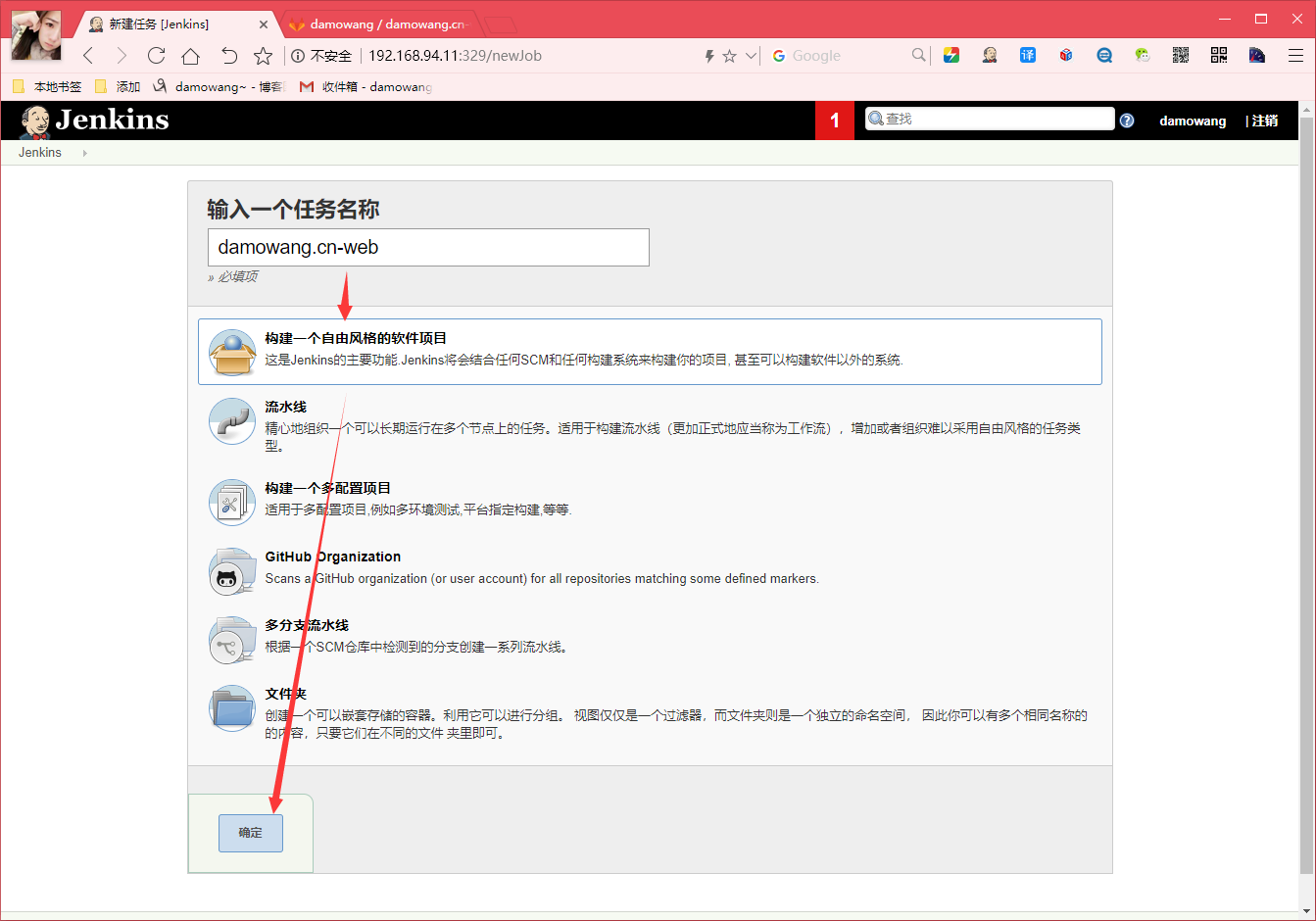Click the Jenkins butler extension icon in toolbar
1316x921 pixels.
(990, 55)
